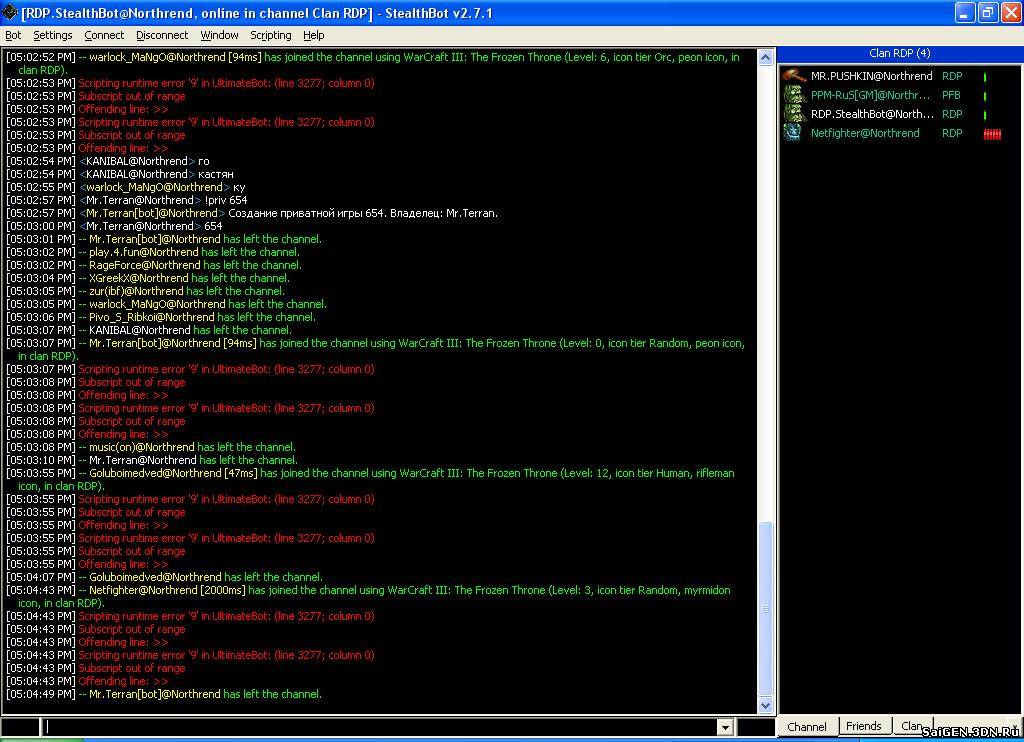
Task: Open the chat input dropdown arrow
Action: tap(725, 726)
